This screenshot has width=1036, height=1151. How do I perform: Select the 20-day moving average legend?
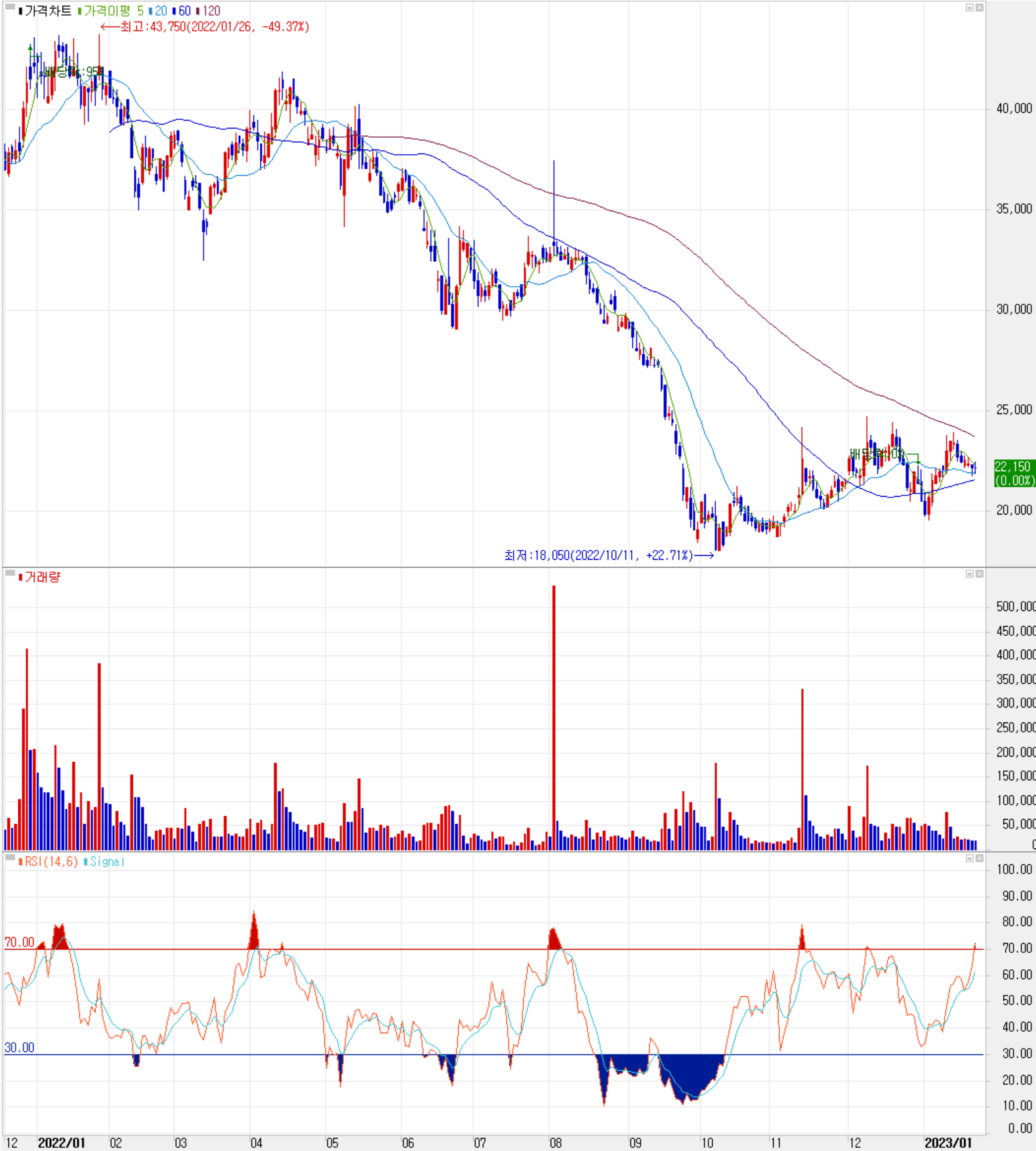(x=158, y=10)
